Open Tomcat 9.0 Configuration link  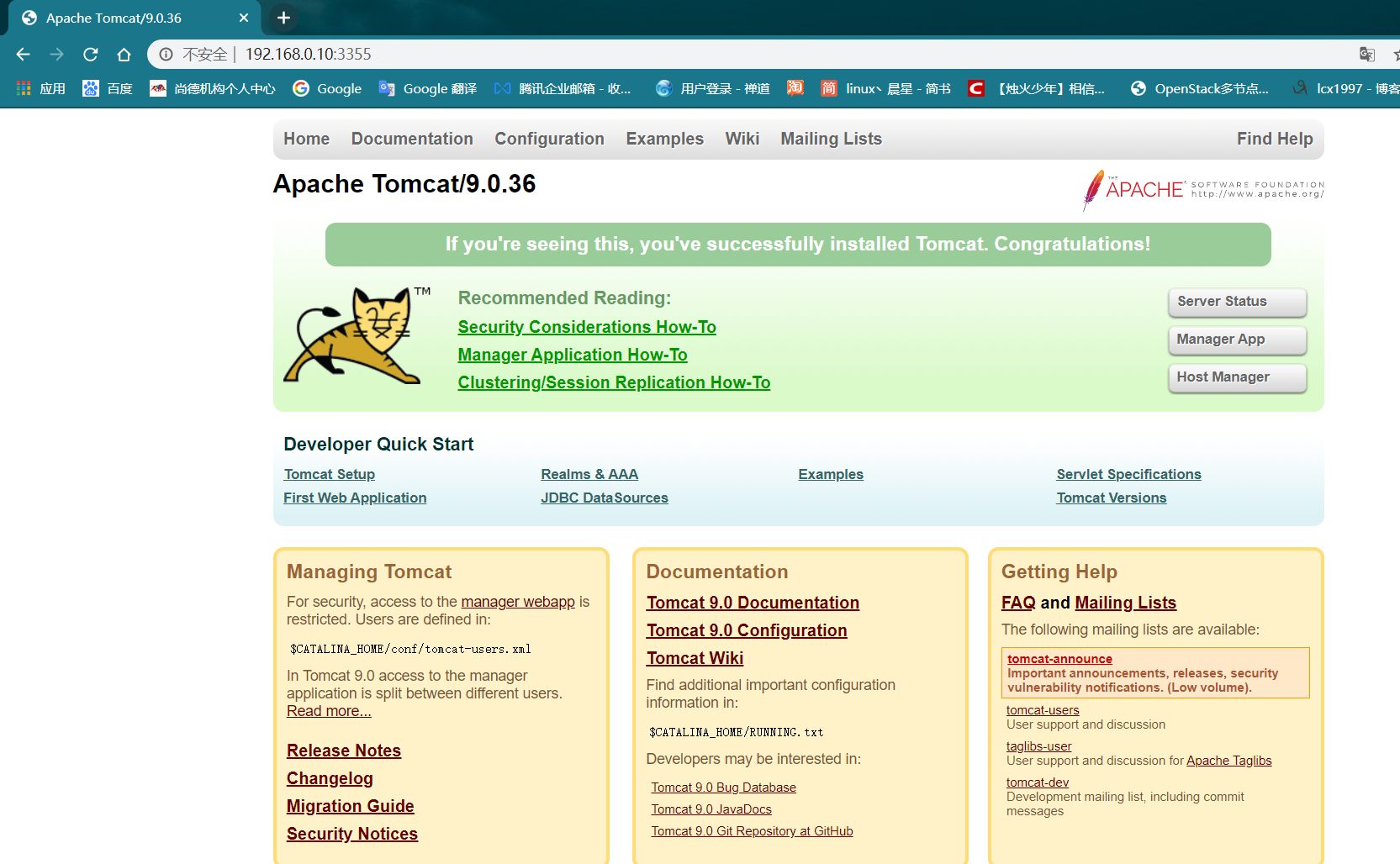point(747,630)
